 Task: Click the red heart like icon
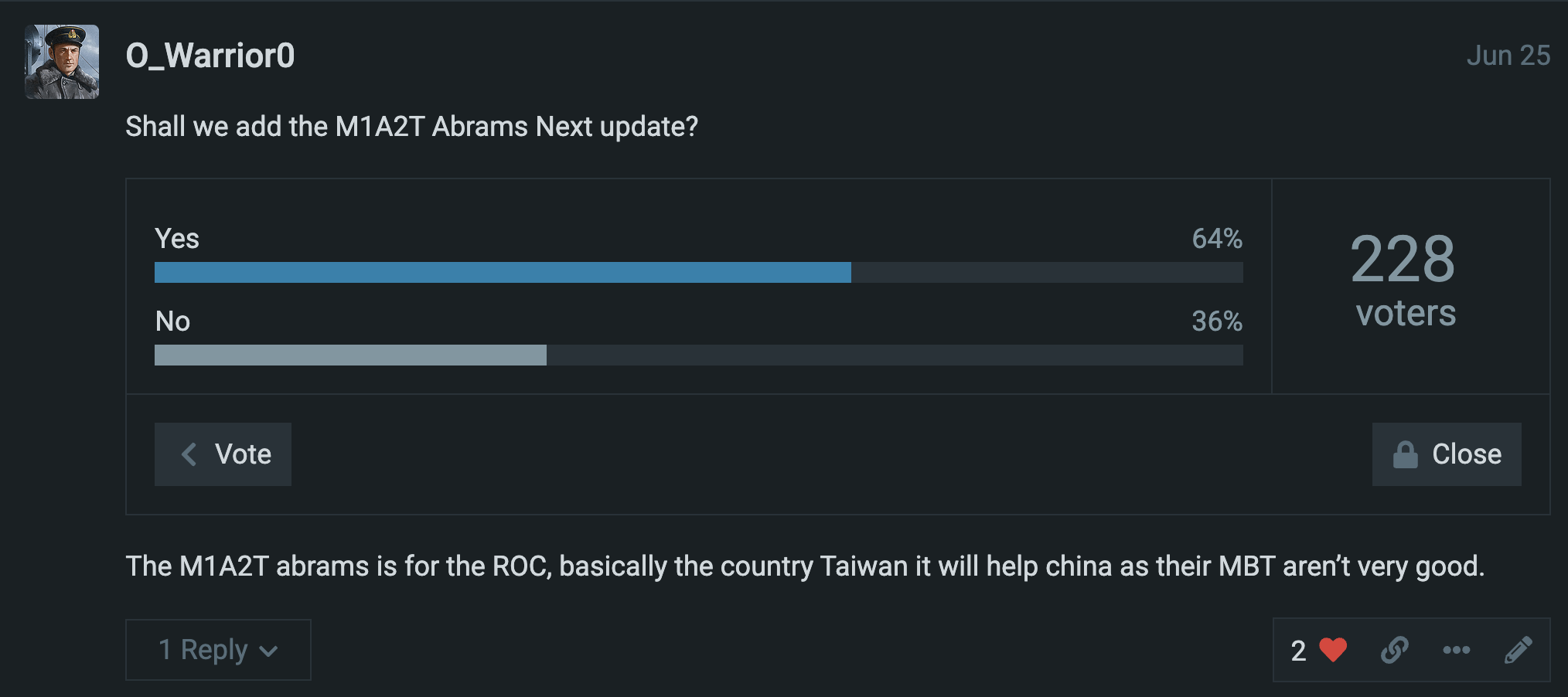pyautogui.click(x=1333, y=650)
